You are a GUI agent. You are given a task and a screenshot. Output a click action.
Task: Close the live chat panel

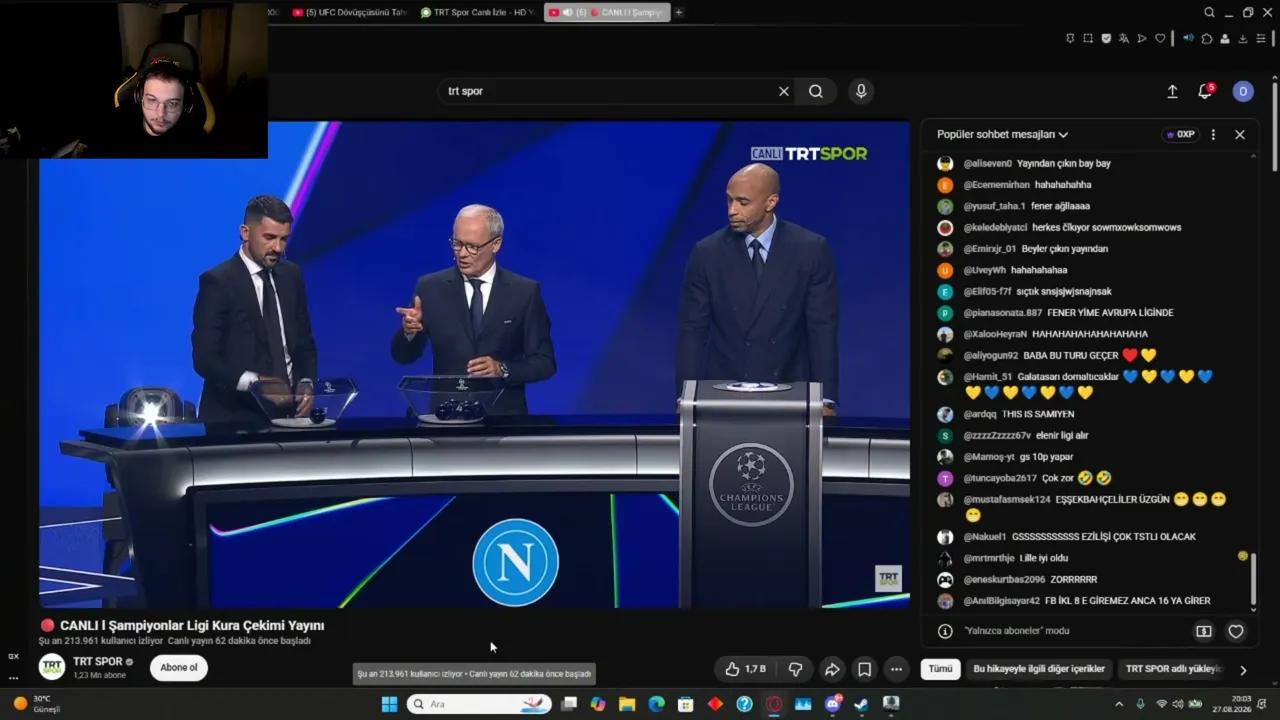(1240, 134)
